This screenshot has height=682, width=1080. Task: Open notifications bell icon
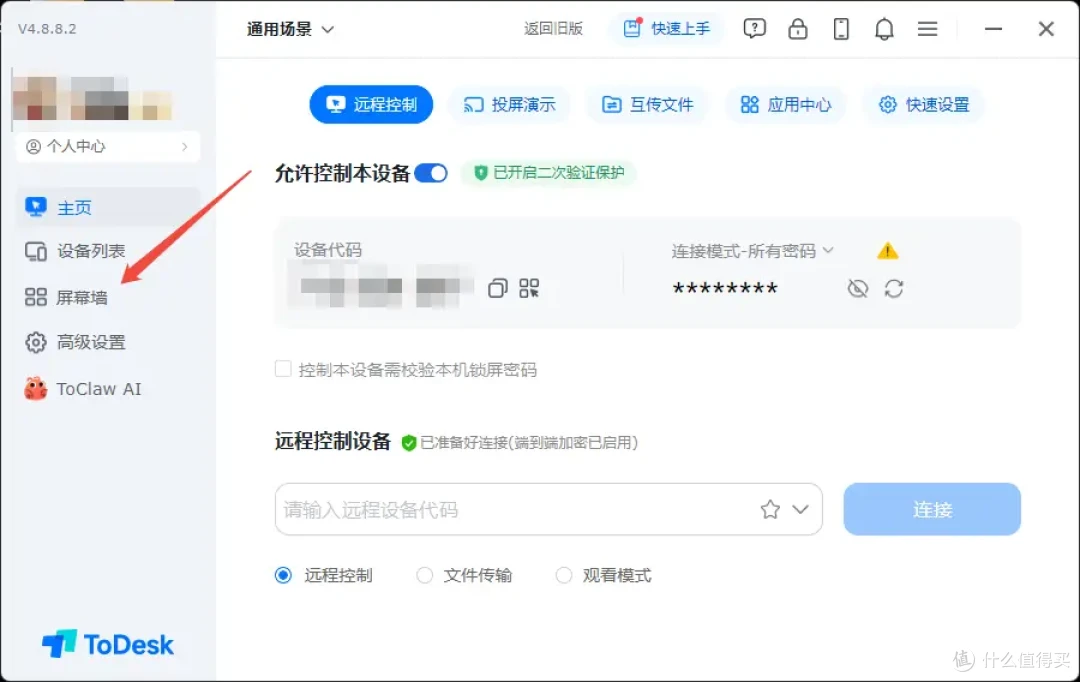[x=884, y=29]
